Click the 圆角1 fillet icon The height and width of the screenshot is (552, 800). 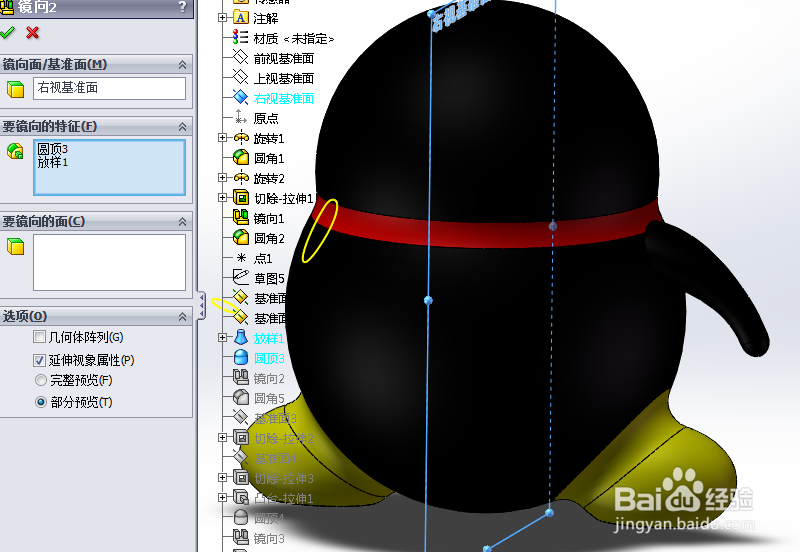point(241,158)
